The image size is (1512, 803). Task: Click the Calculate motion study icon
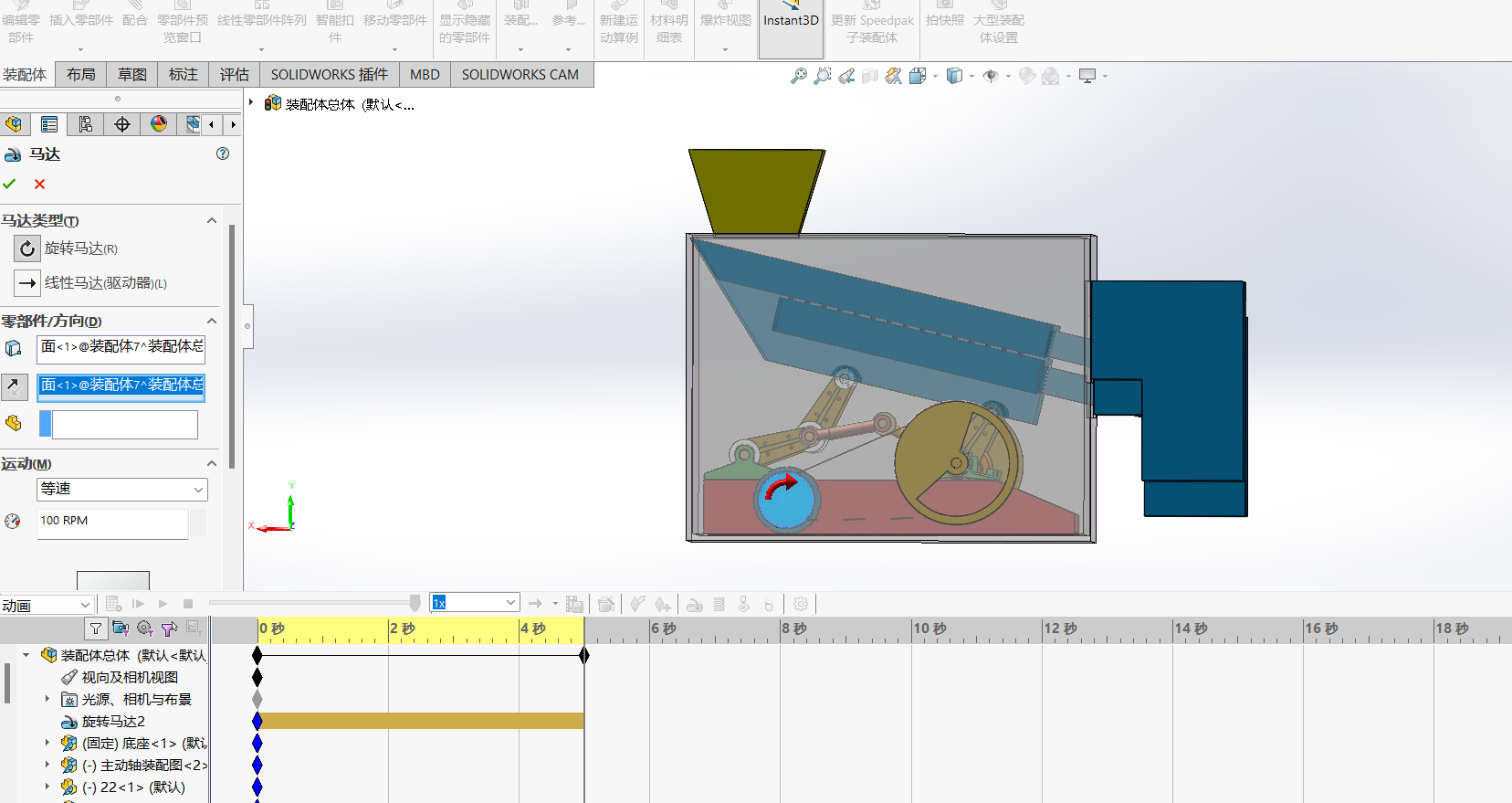113,604
